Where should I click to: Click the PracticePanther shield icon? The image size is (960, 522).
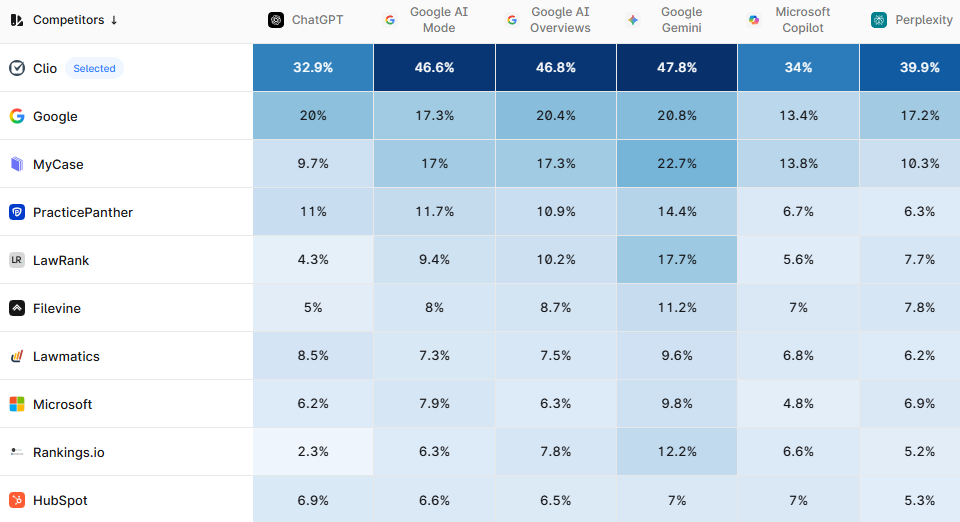click(17, 212)
